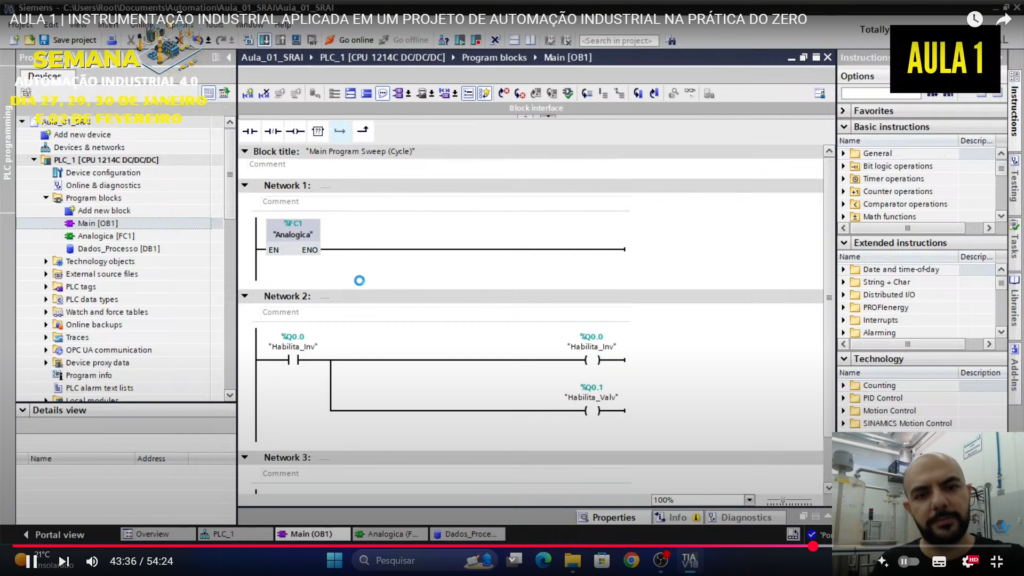Collapse Network 3
Image resolution: width=1024 pixels, height=576 pixels.
[246, 457]
